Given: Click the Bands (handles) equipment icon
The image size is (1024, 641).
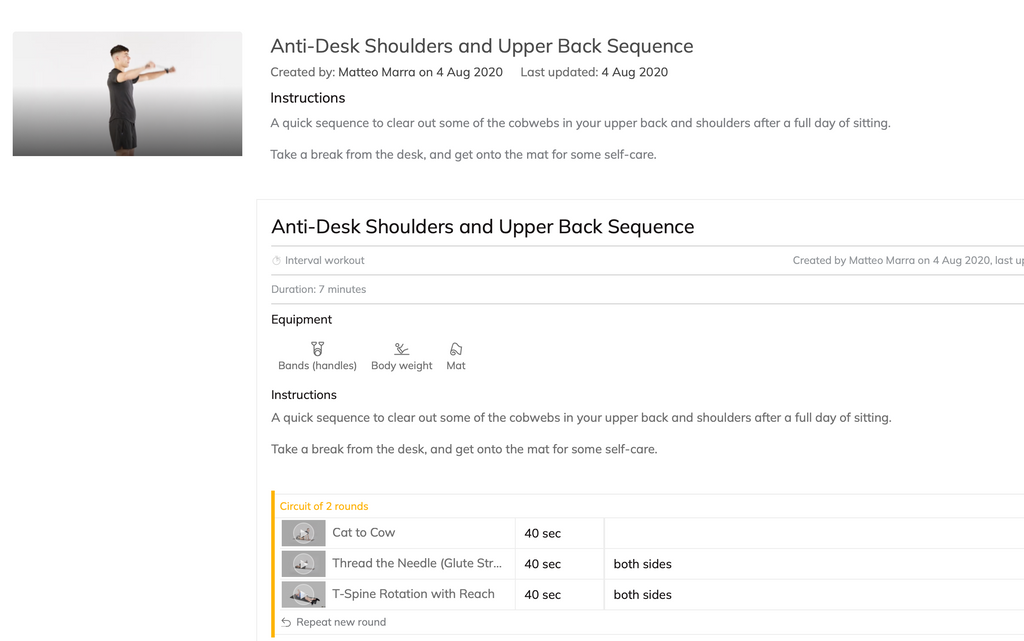Looking at the screenshot, I should click(x=317, y=349).
